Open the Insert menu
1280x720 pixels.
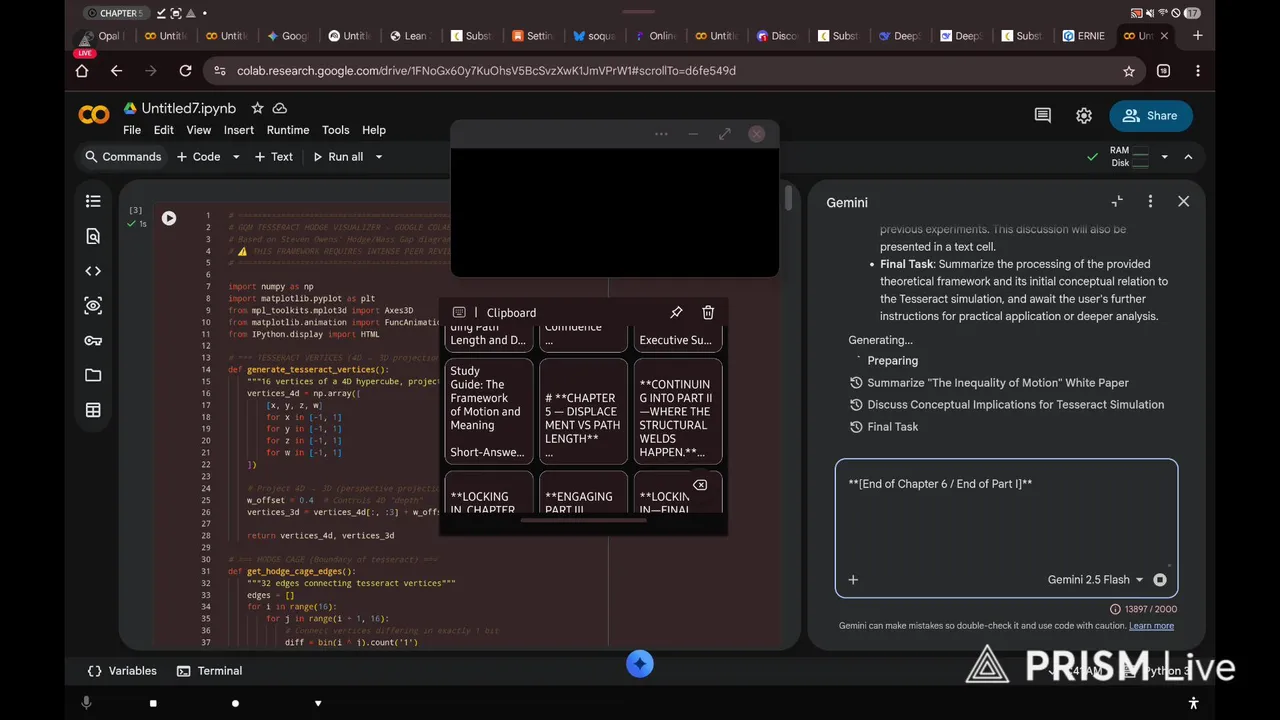[238, 130]
